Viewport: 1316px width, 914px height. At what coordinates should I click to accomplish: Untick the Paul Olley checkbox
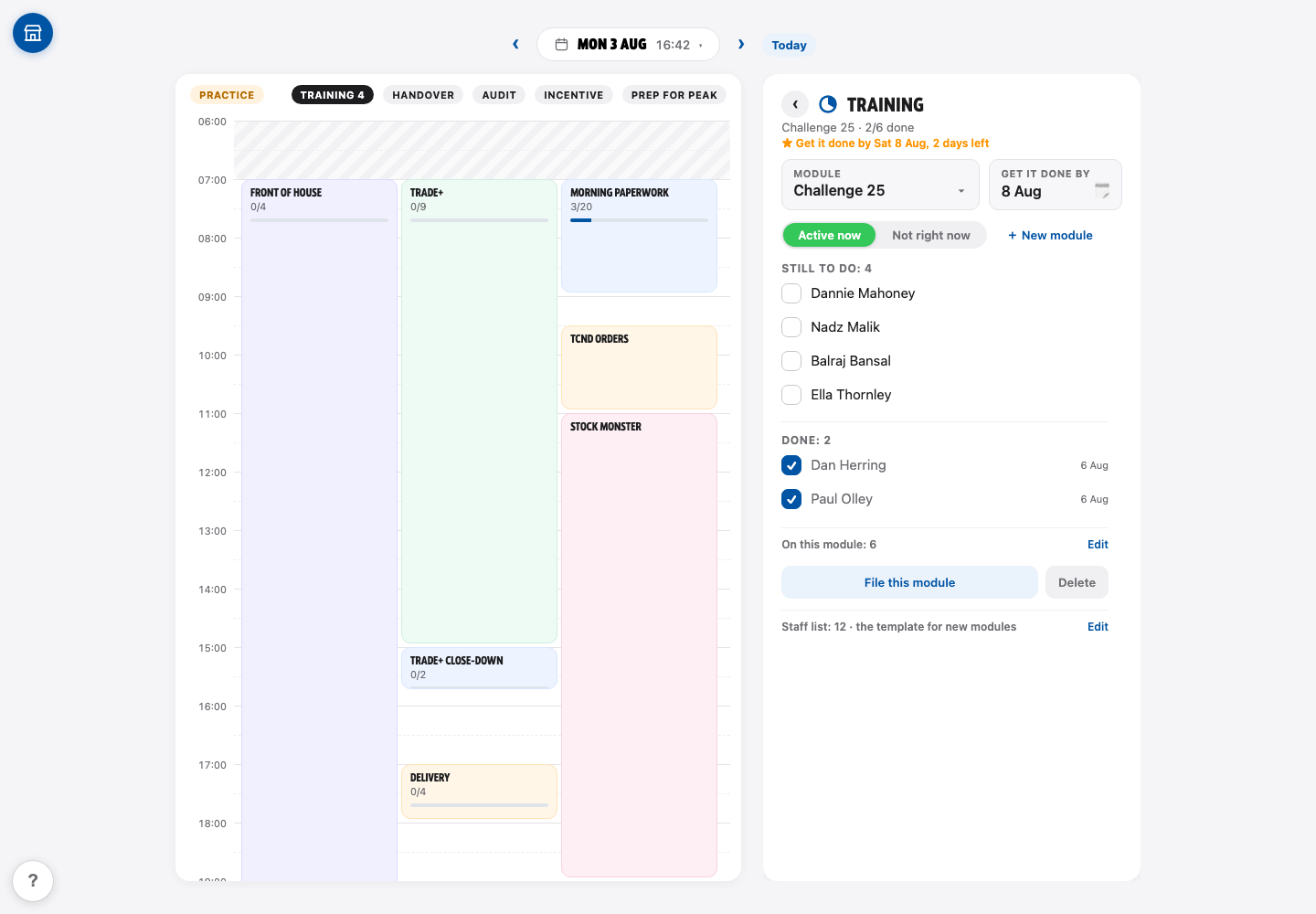click(x=791, y=499)
